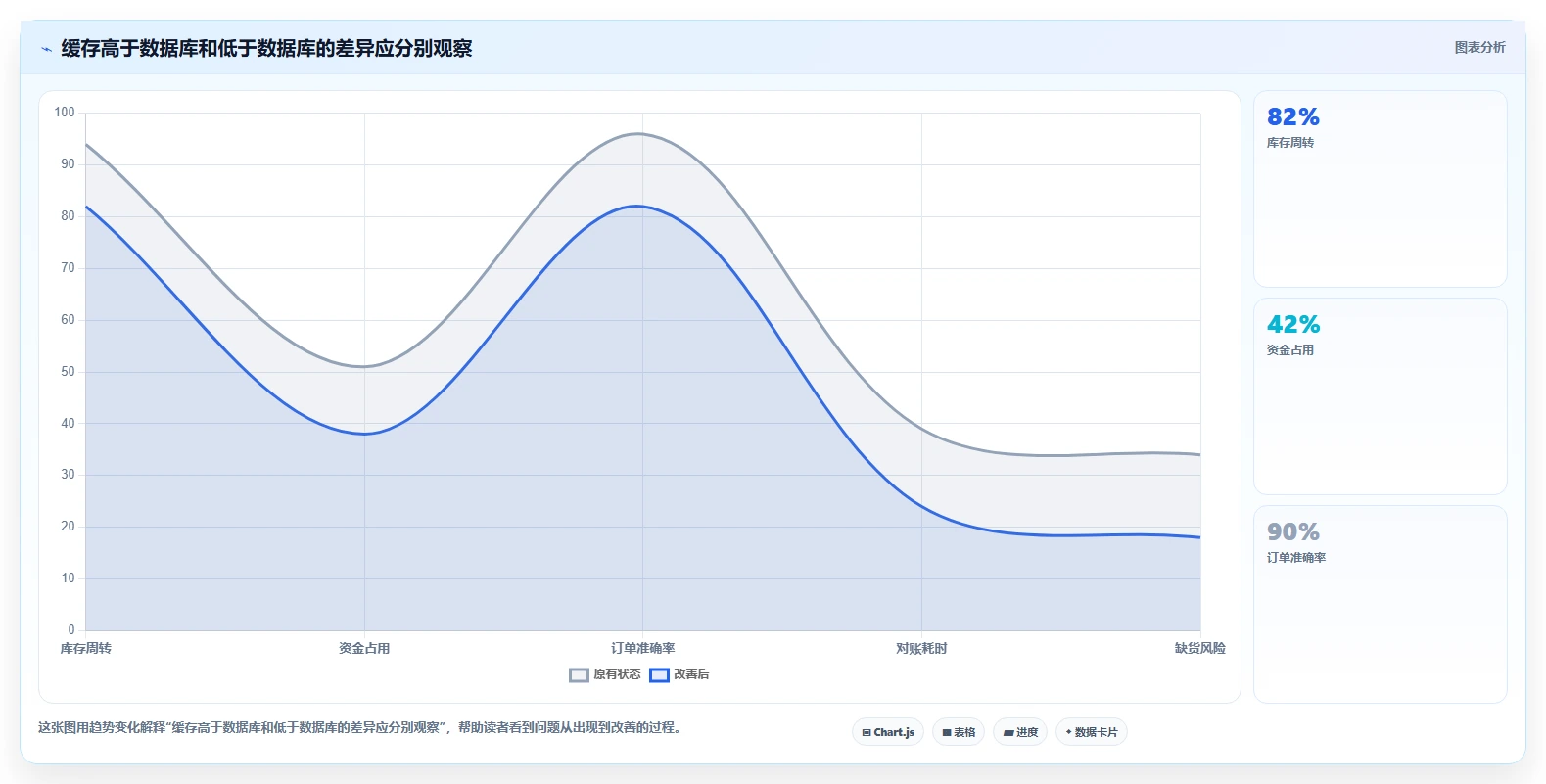Click the 缺货风险 x-axis label

[x=1200, y=648]
